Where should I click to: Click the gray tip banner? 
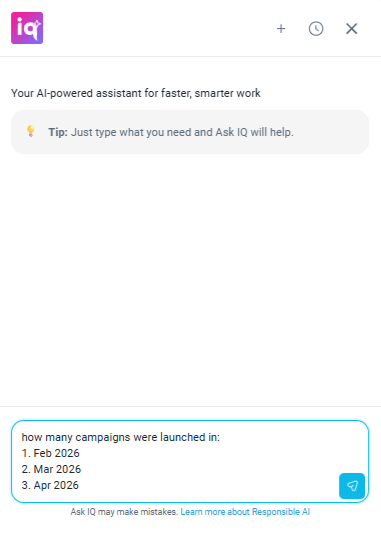coord(190,132)
